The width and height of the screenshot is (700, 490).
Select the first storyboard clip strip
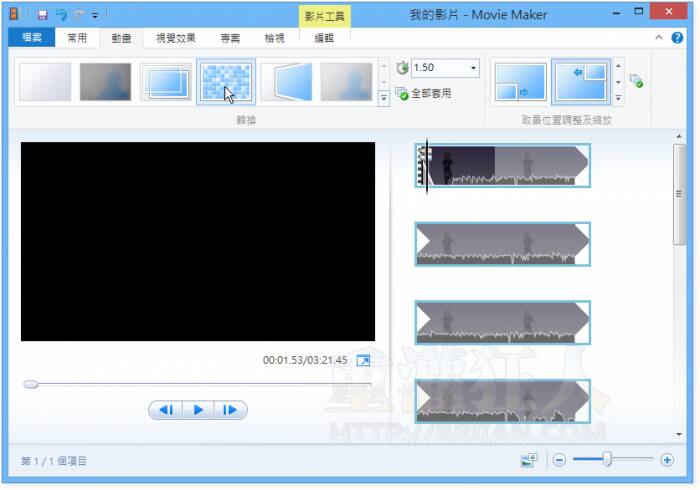(503, 165)
